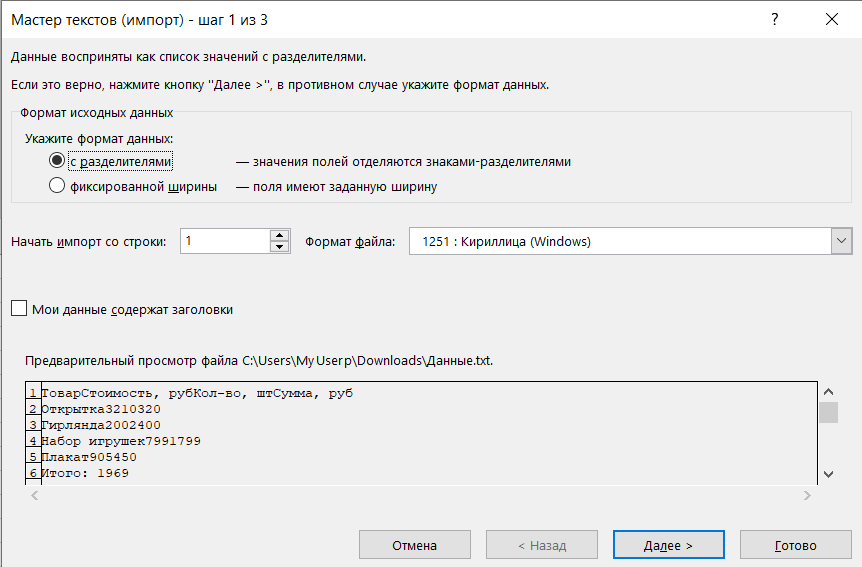Decrease the start import row number
Image resolution: width=862 pixels, height=567 pixels.
point(279,247)
